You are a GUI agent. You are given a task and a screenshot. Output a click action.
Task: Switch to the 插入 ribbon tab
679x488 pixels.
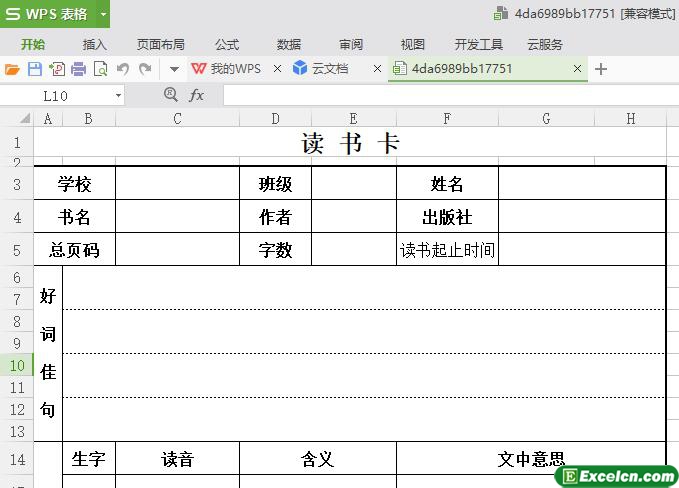95,44
